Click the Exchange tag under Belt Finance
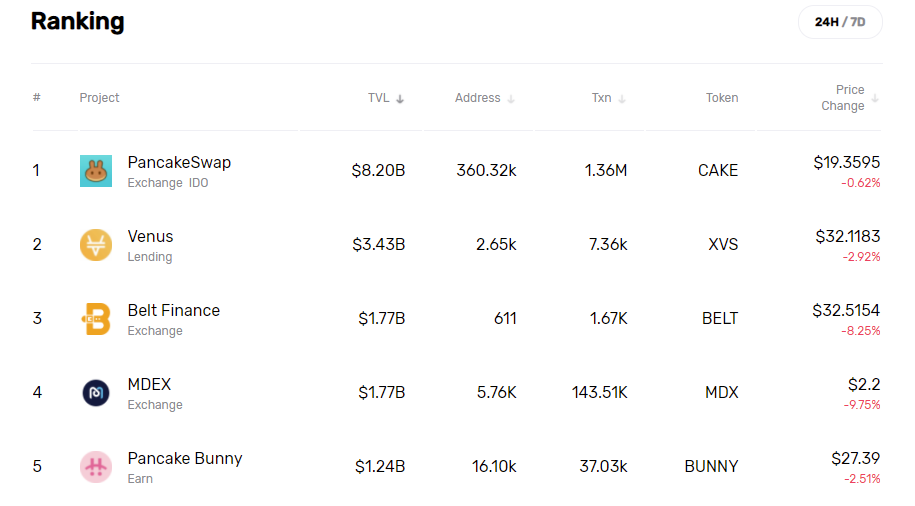Image resolution: width=915 pixels, height=506 pixels. click(x=155, y=331)
